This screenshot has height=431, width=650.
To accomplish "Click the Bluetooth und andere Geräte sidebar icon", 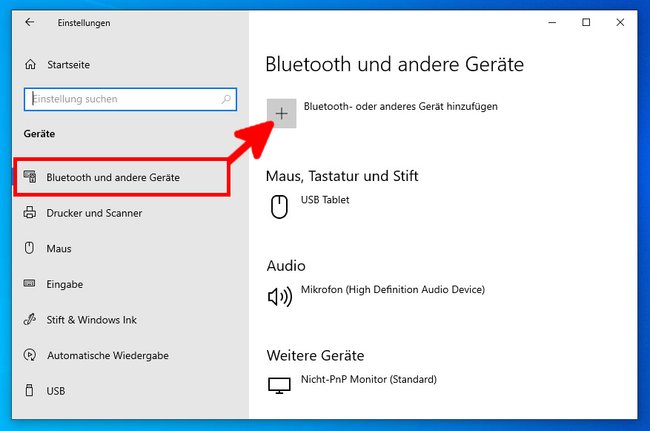I will pos(30,177).
